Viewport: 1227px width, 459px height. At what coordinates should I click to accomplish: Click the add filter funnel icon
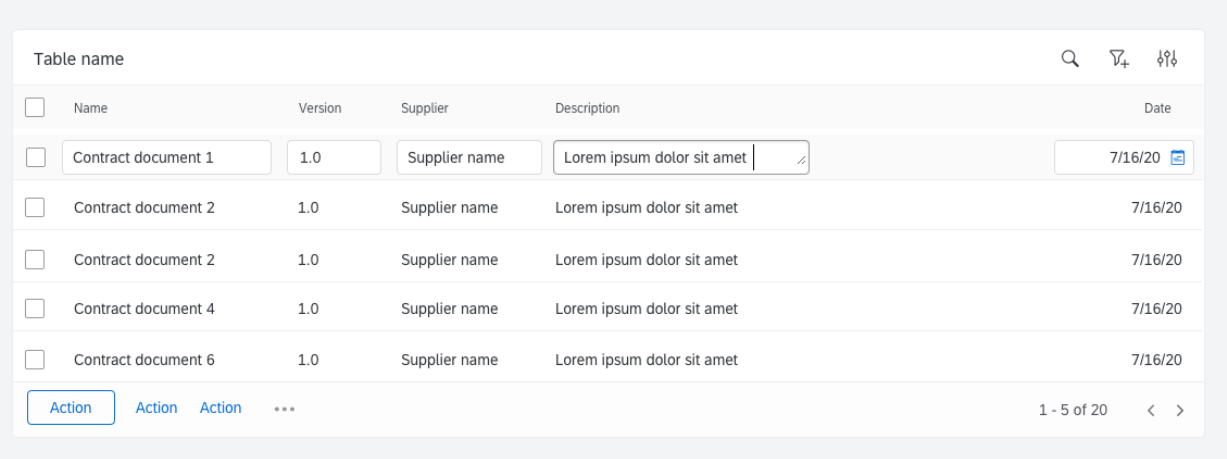coord(1119,59)
